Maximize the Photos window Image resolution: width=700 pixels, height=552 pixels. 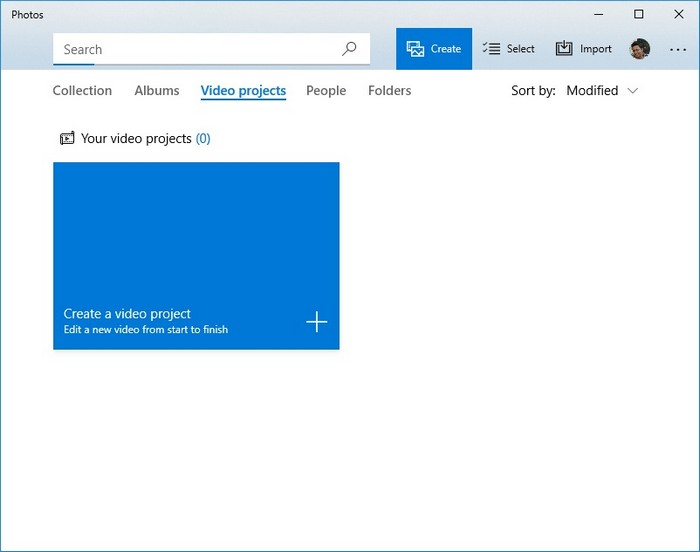tap(638, 14)
